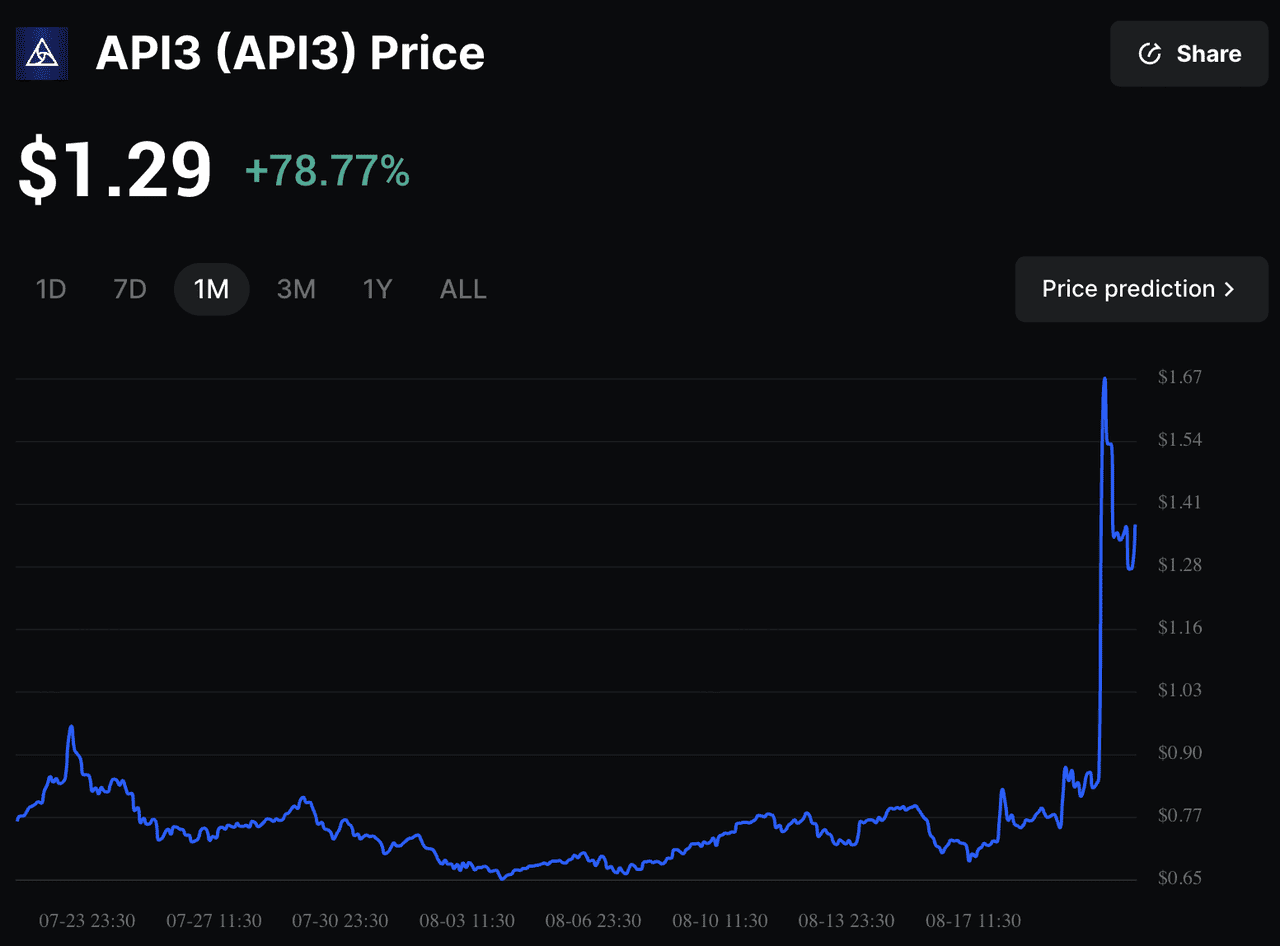
Task: Select the 3M time range
Action: tap(296, 289)
